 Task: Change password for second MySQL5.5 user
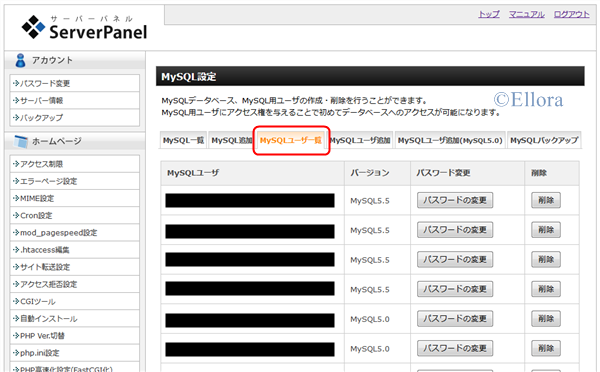coord(455,230)
